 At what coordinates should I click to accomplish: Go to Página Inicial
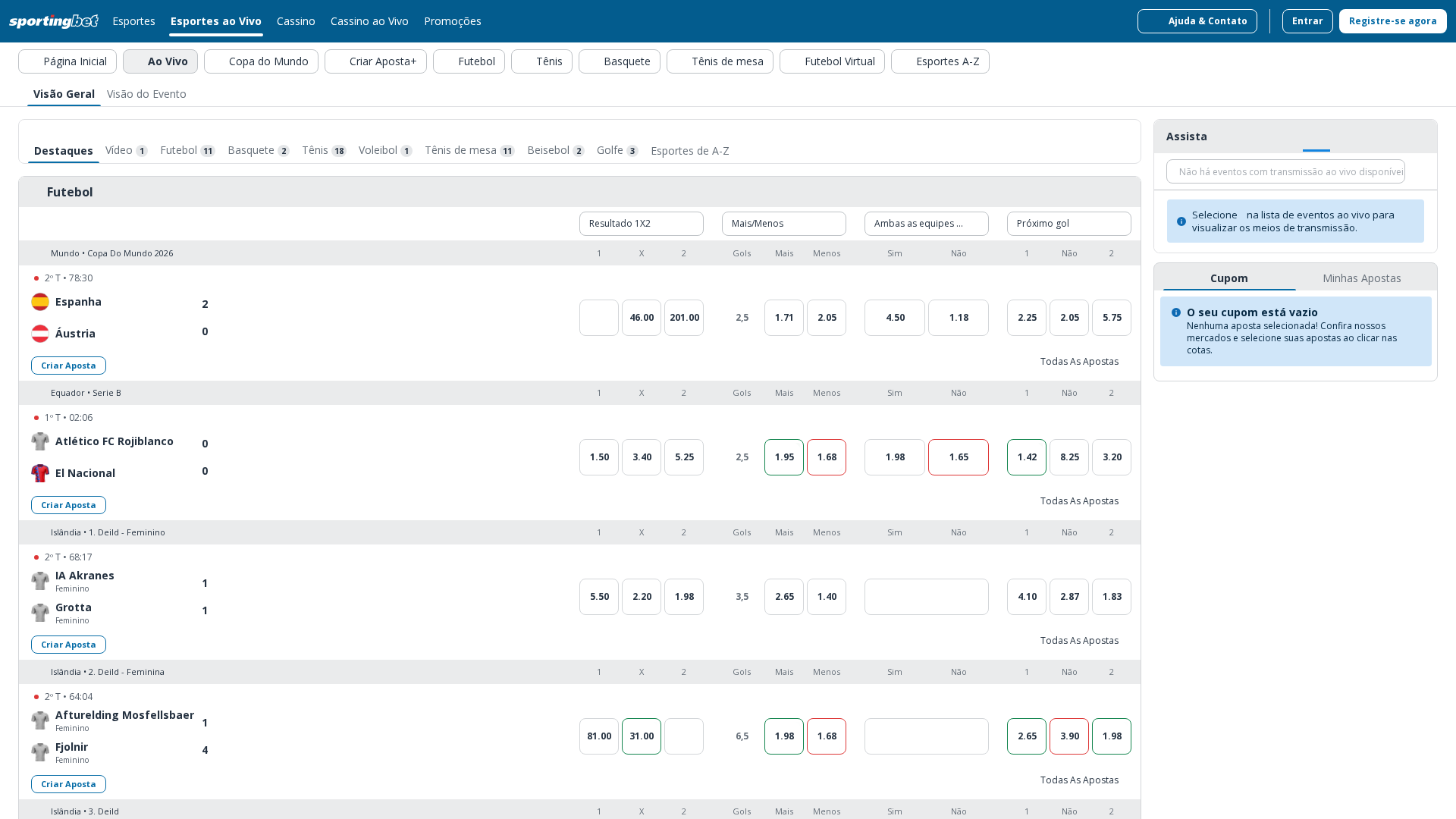click(67, 61)
